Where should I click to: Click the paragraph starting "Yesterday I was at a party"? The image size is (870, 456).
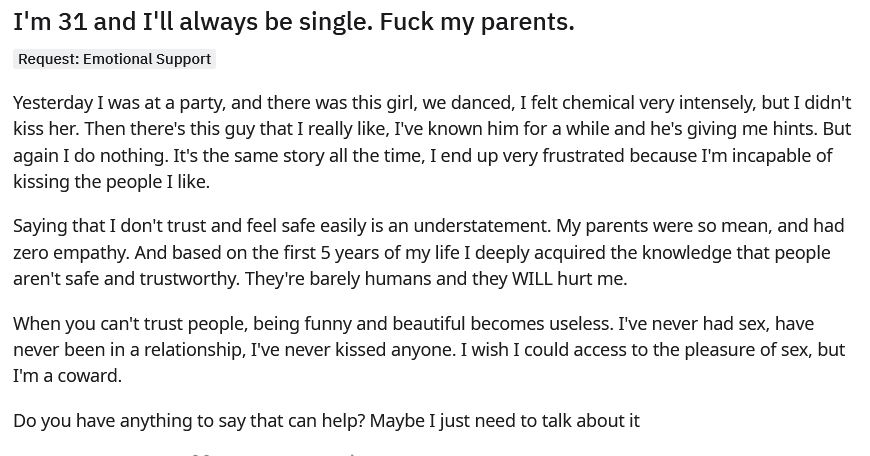pyautogui.click(x=430, y=142)
